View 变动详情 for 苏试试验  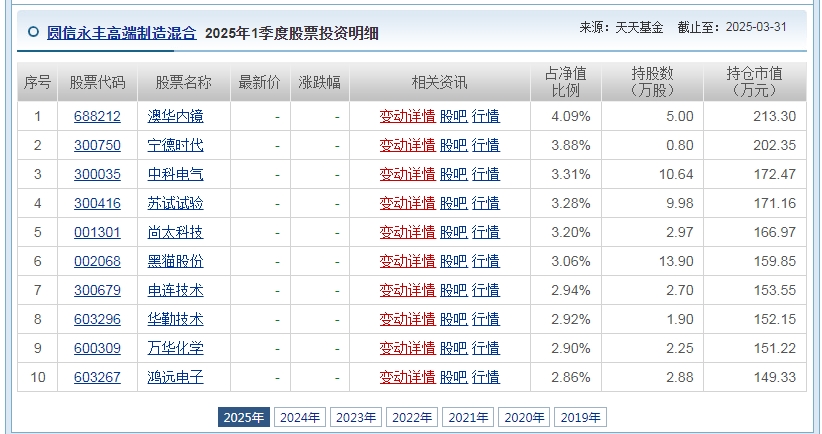408,203
